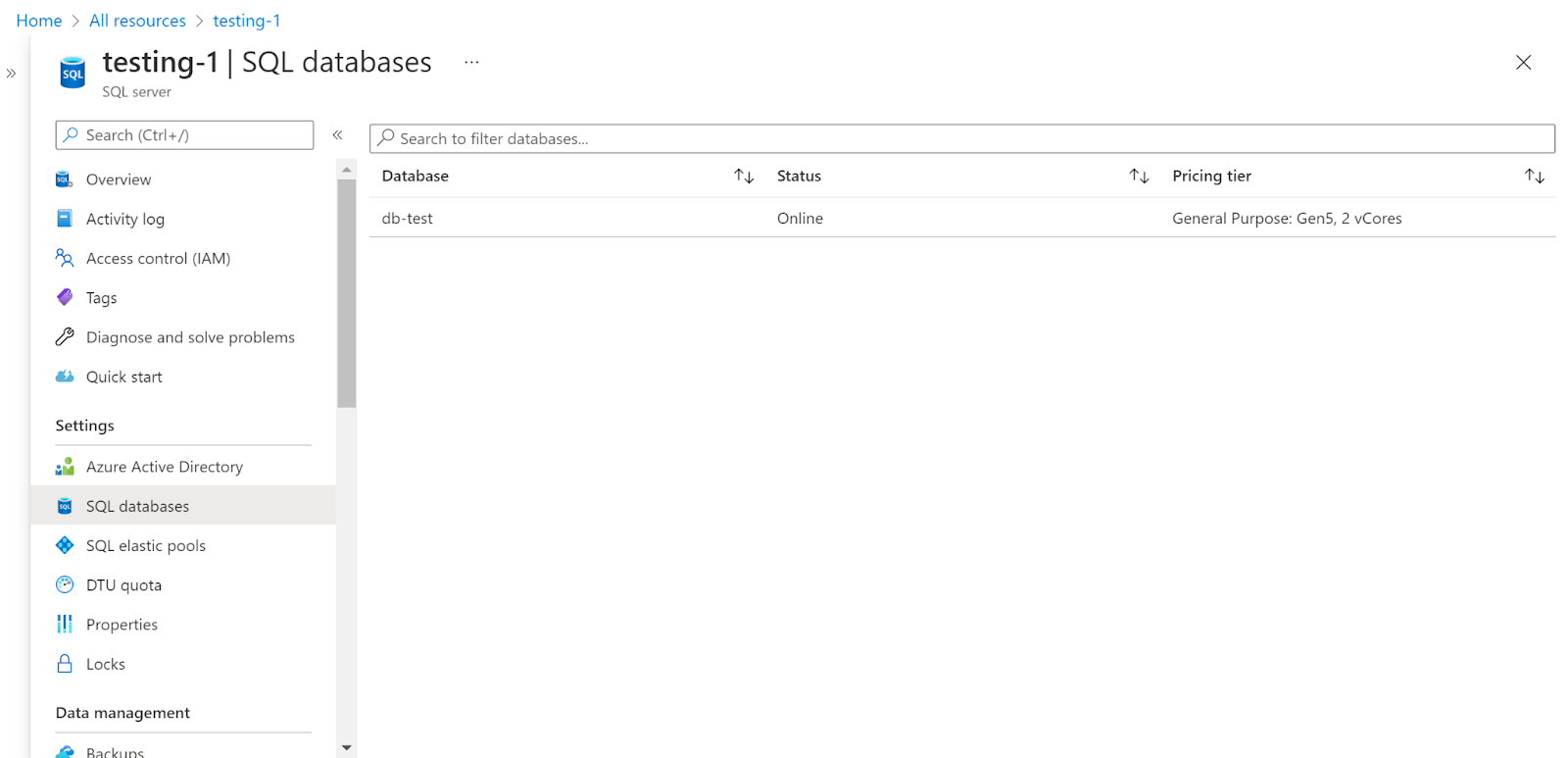Click the Quick start cloud icon
The width and height of the screenshot is (1568, 758).
pos(65,377)
